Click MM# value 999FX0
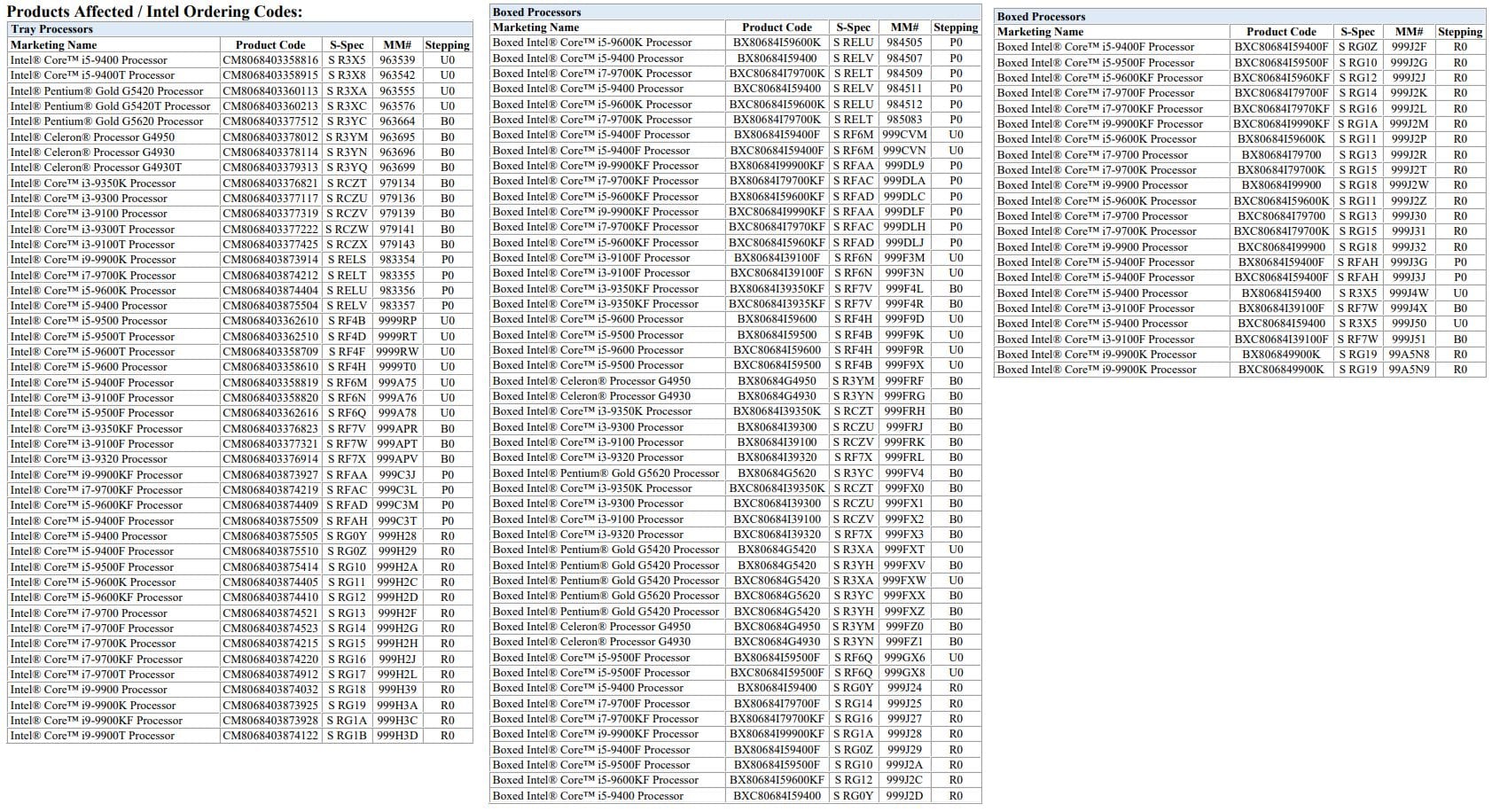This screenshot has height=812, width=1500. pos(904,488)
